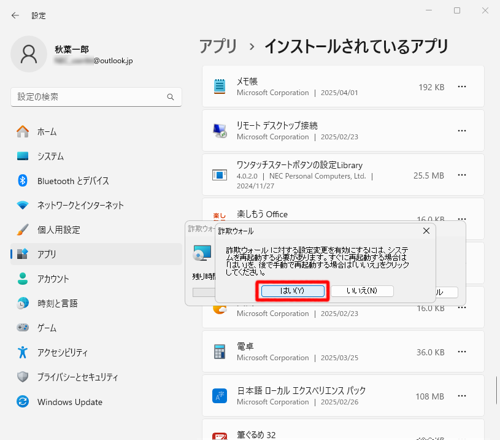Open the user profile avatar

point(29,54)
